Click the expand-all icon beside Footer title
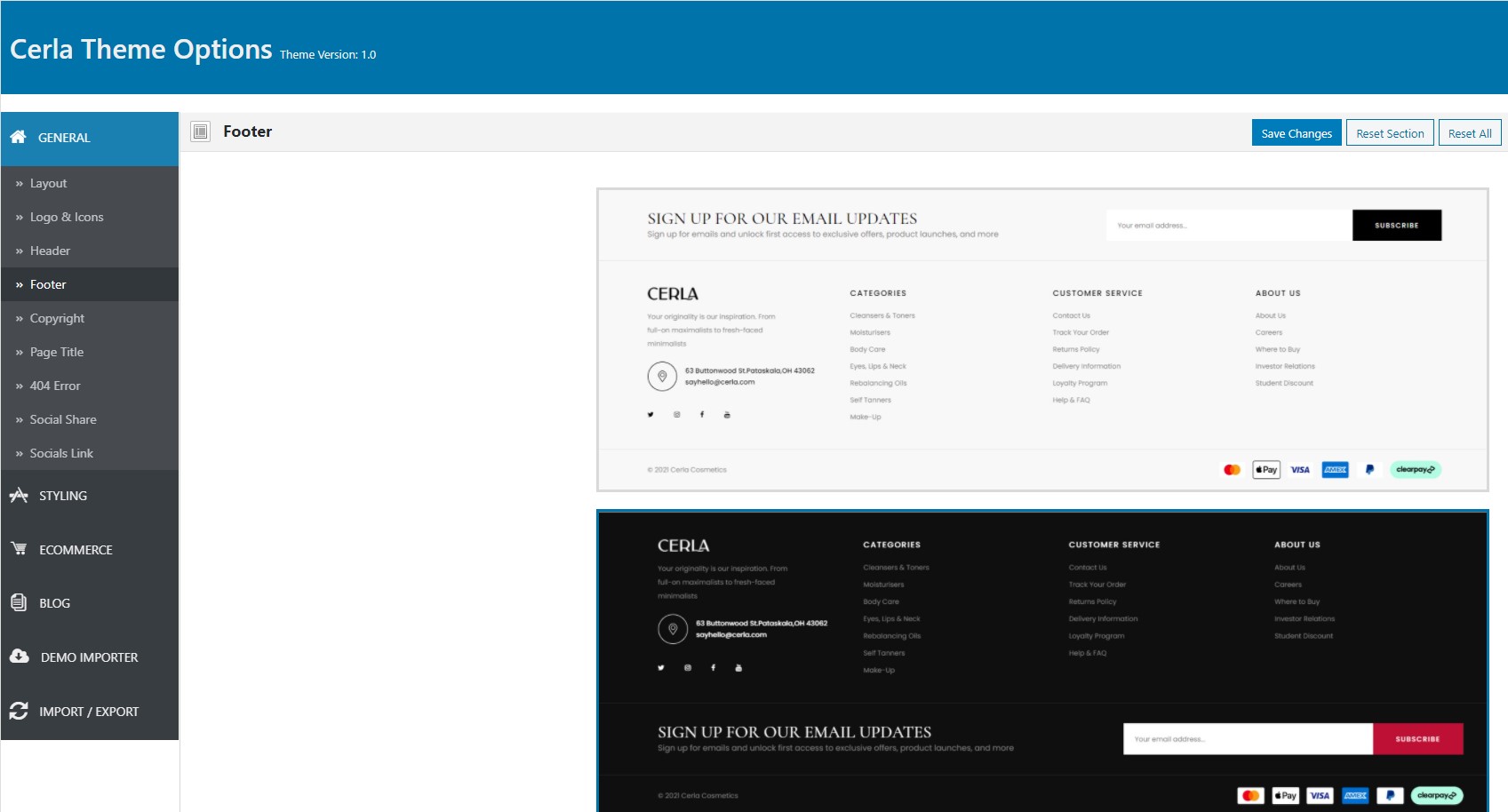This screenshot has height=812, width=1508. [x=201, y=131]
